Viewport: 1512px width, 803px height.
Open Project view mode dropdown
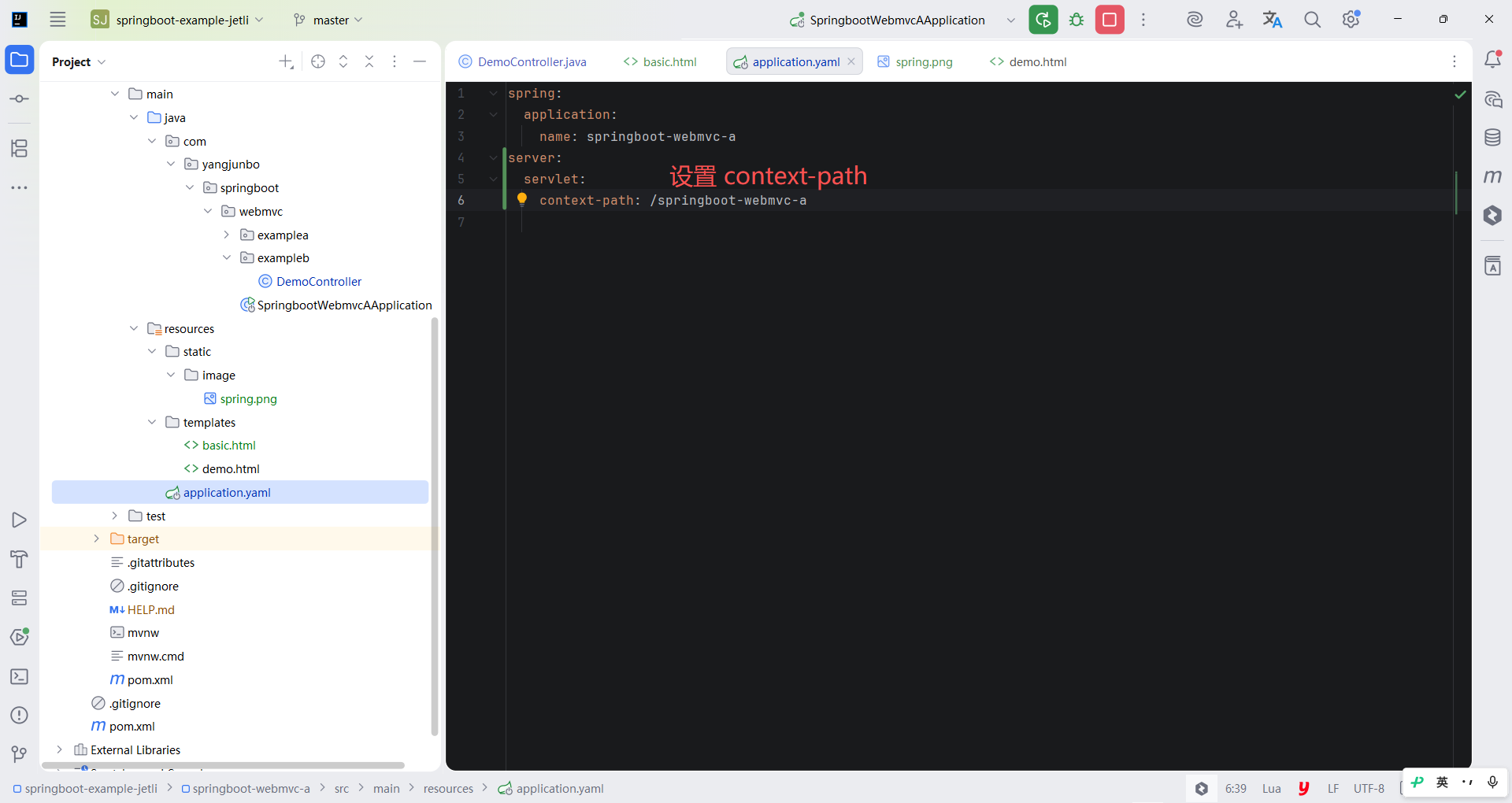tap(79, 61)
